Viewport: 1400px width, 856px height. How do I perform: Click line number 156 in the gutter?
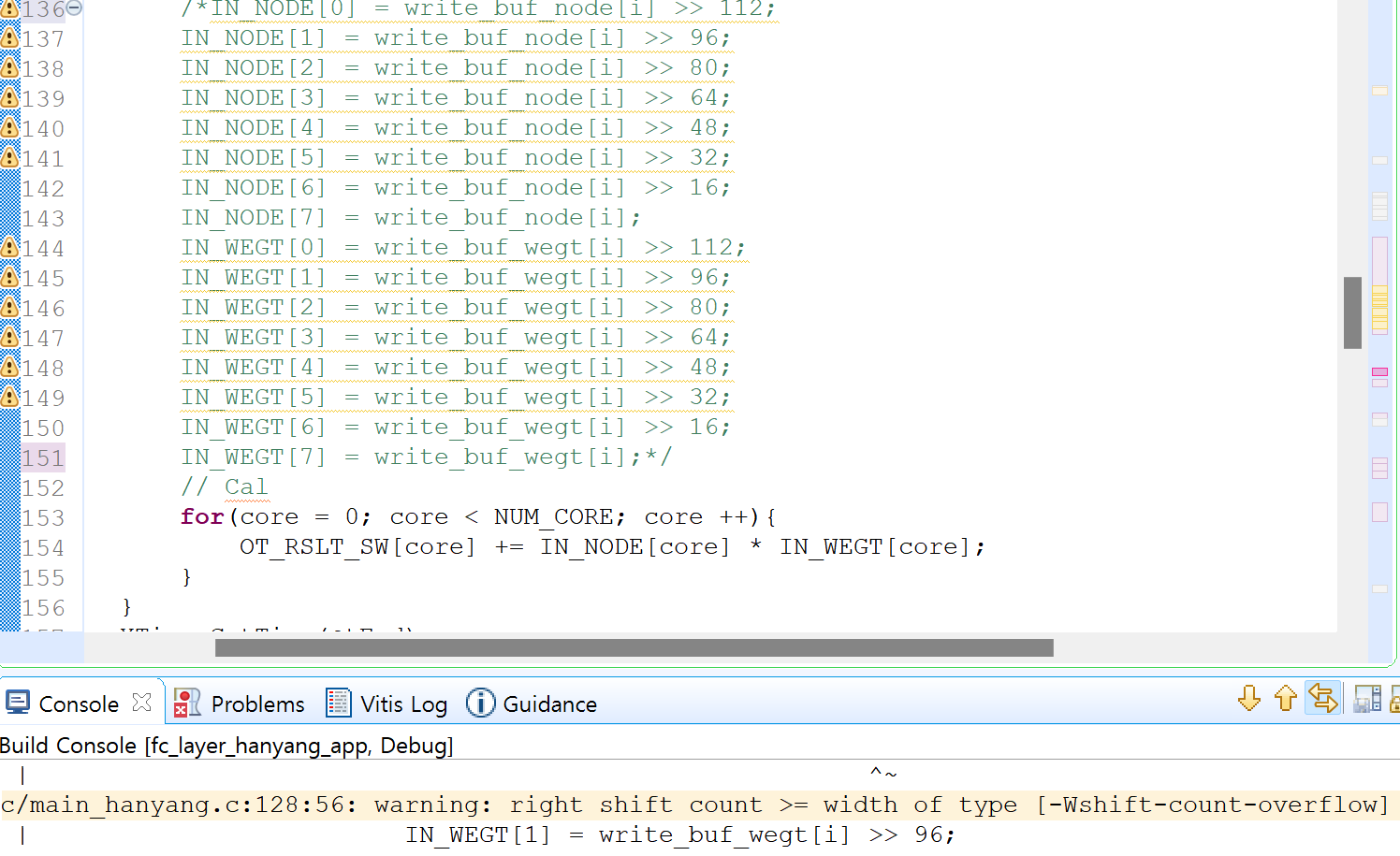[x=43, y=607]
